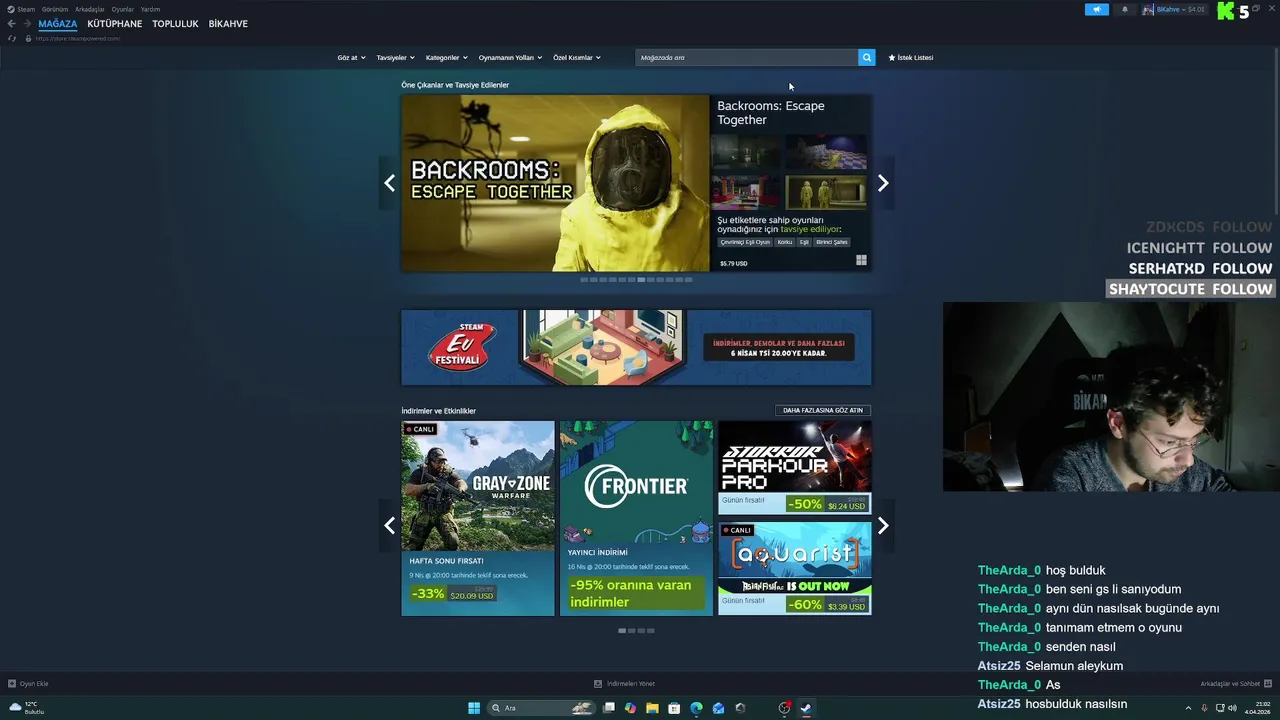
Task: Open the Yardım menu
Action: pos(150,9)
